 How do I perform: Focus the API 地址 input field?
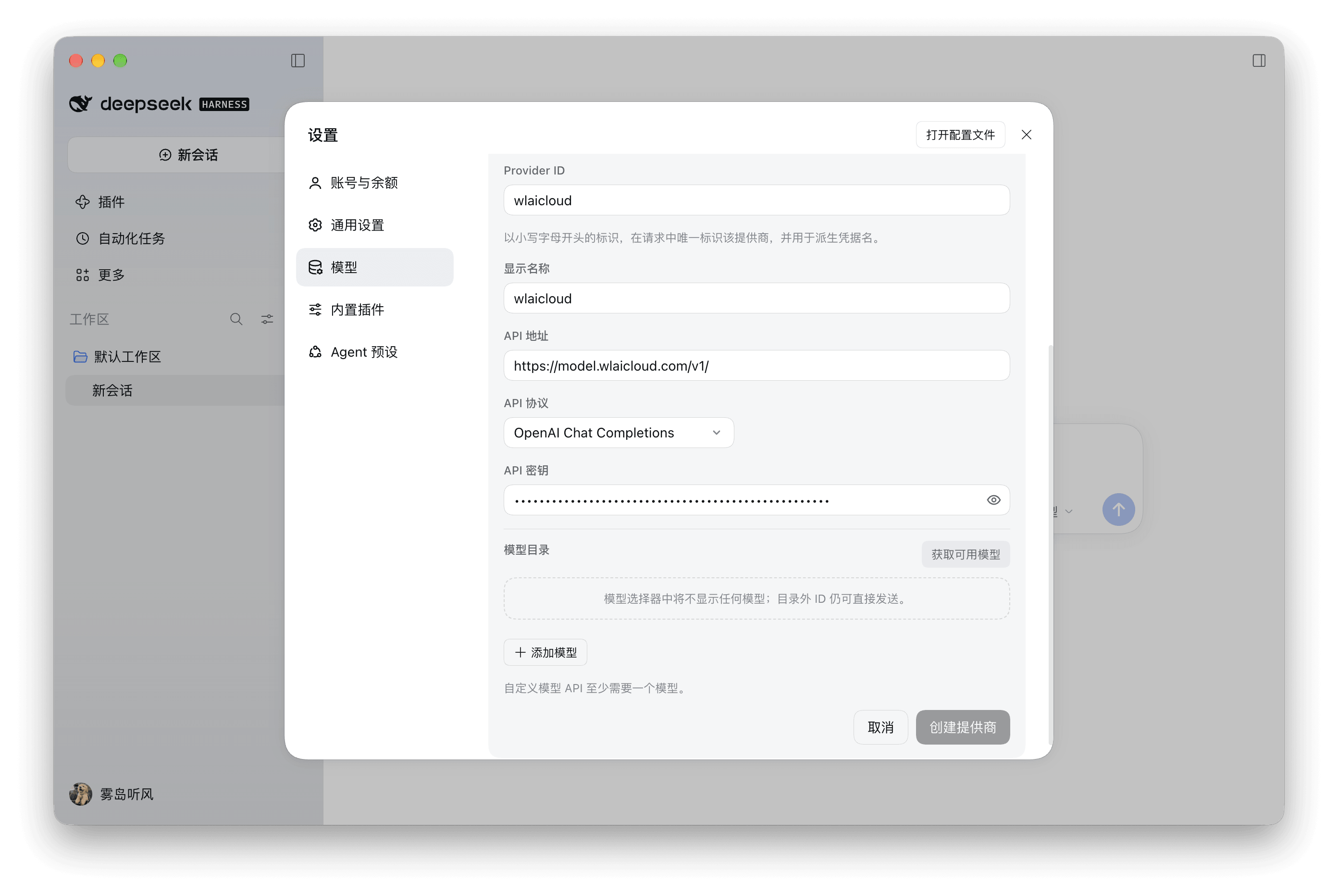pyautogui.click(x=756, y=366)
